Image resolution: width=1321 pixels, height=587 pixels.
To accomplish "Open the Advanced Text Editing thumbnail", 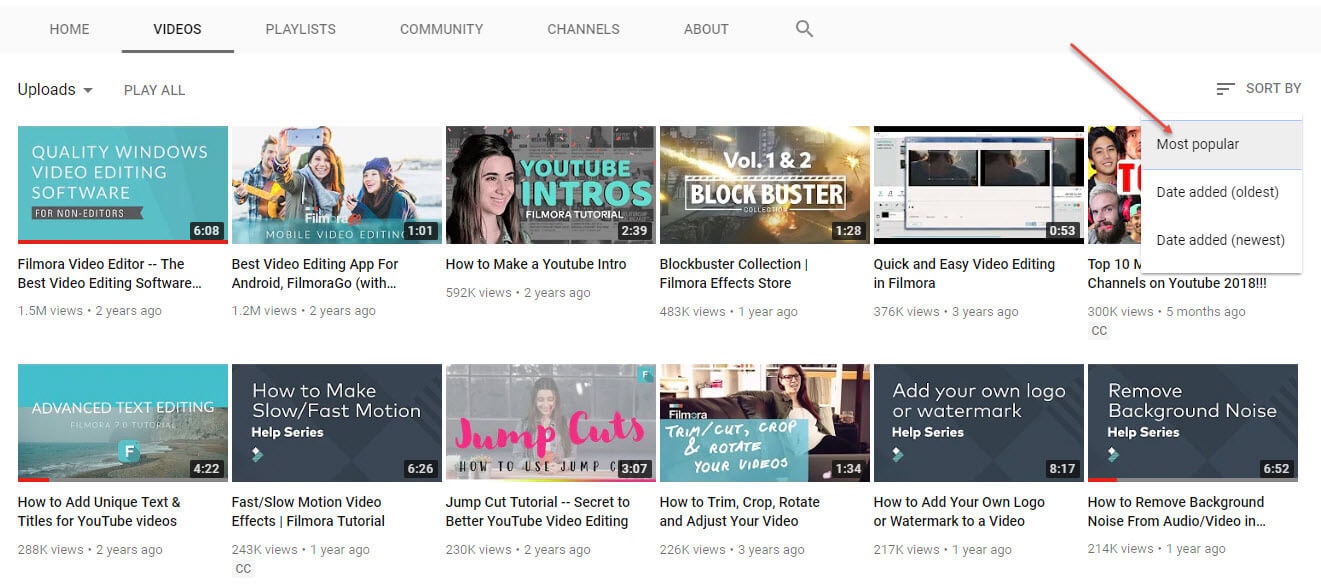I will click(123, 423).
